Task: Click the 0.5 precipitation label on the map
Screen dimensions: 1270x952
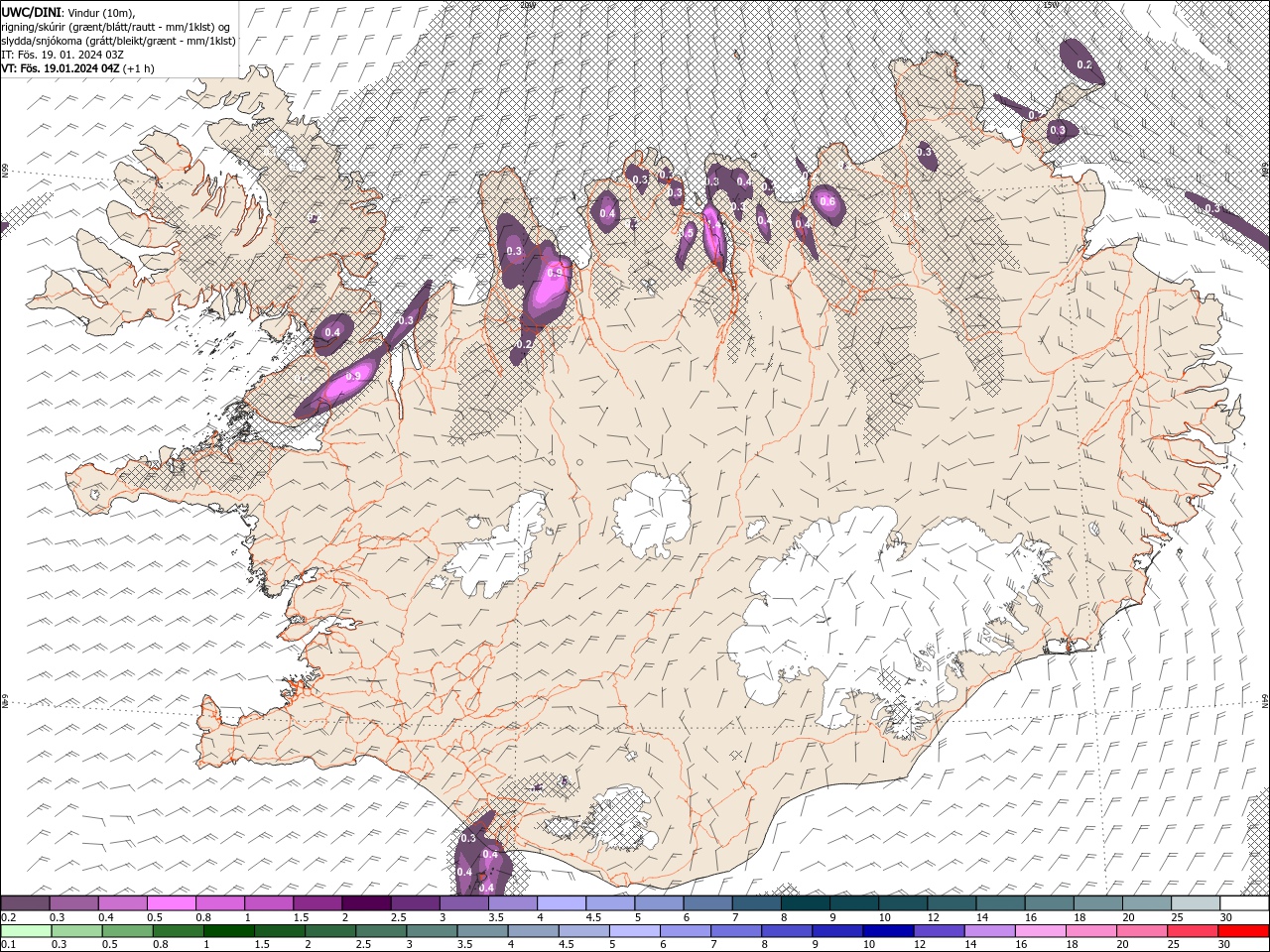Action: click(x=689, y=232)
